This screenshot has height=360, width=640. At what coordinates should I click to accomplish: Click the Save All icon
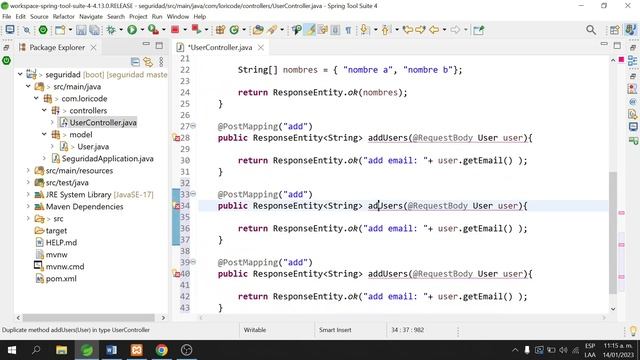tap(95, 30)
